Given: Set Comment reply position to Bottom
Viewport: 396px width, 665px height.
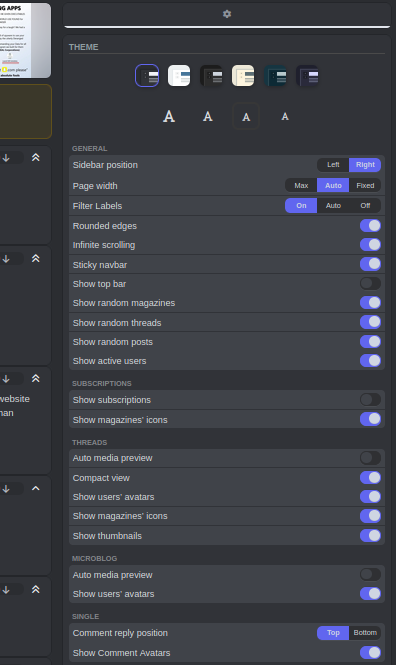Looking at the screenshot, I should [365, 633].
